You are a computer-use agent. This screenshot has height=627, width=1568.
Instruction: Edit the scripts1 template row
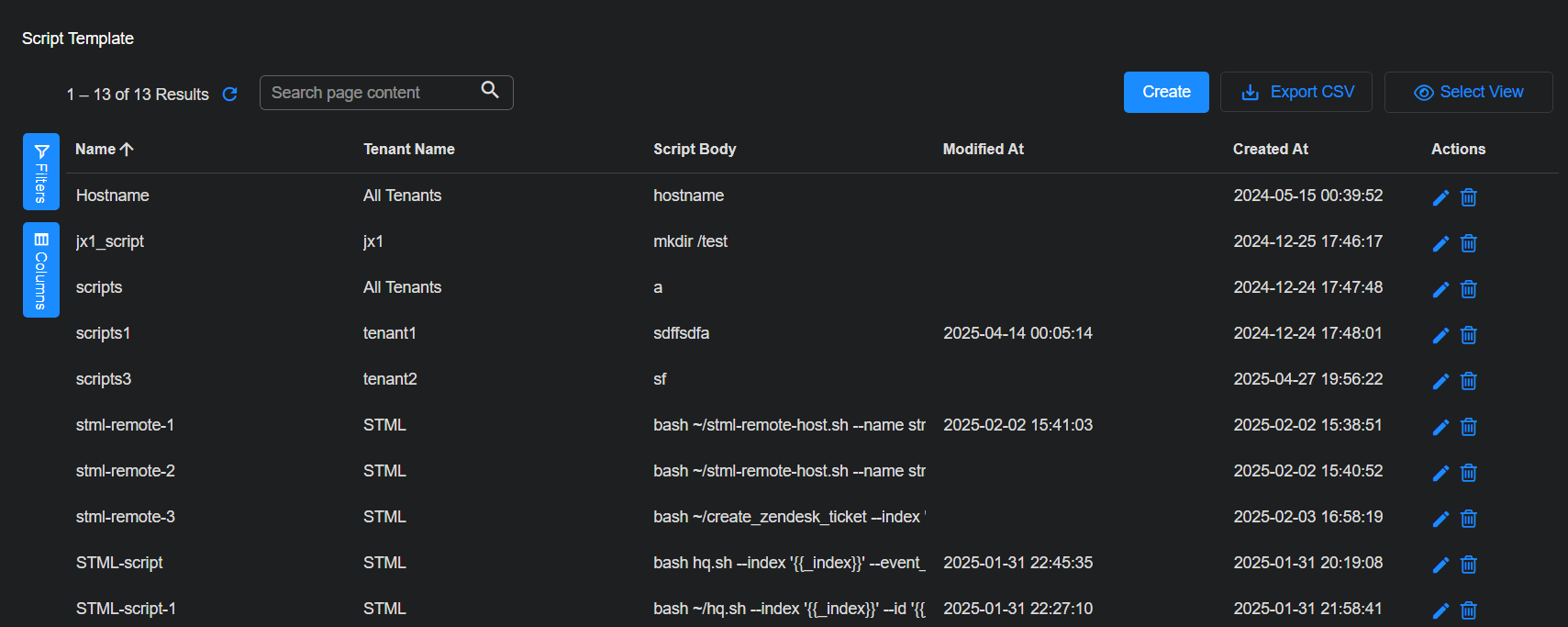point(1440,335)
